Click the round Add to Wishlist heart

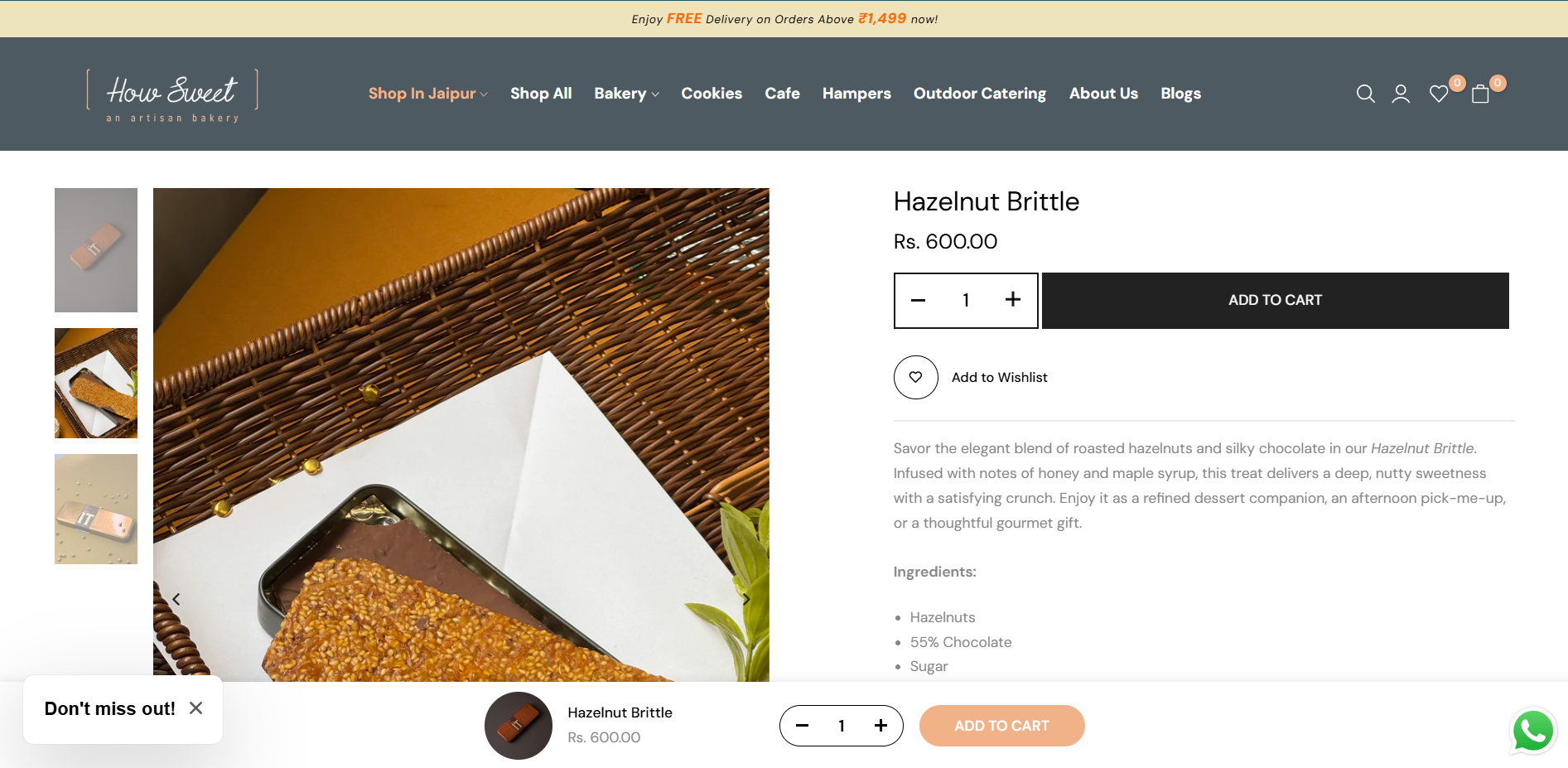point(915,378)
